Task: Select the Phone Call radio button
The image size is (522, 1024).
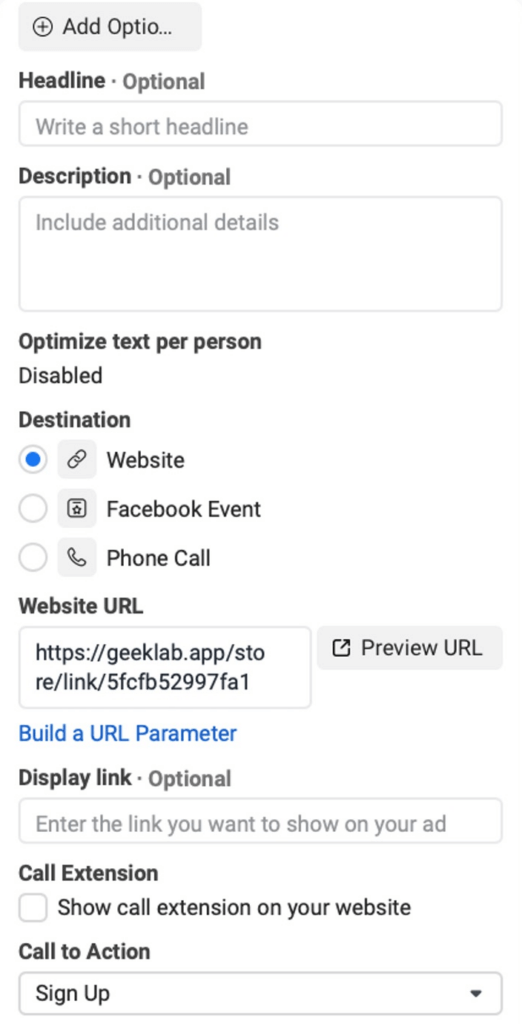Action: point(33,558)
